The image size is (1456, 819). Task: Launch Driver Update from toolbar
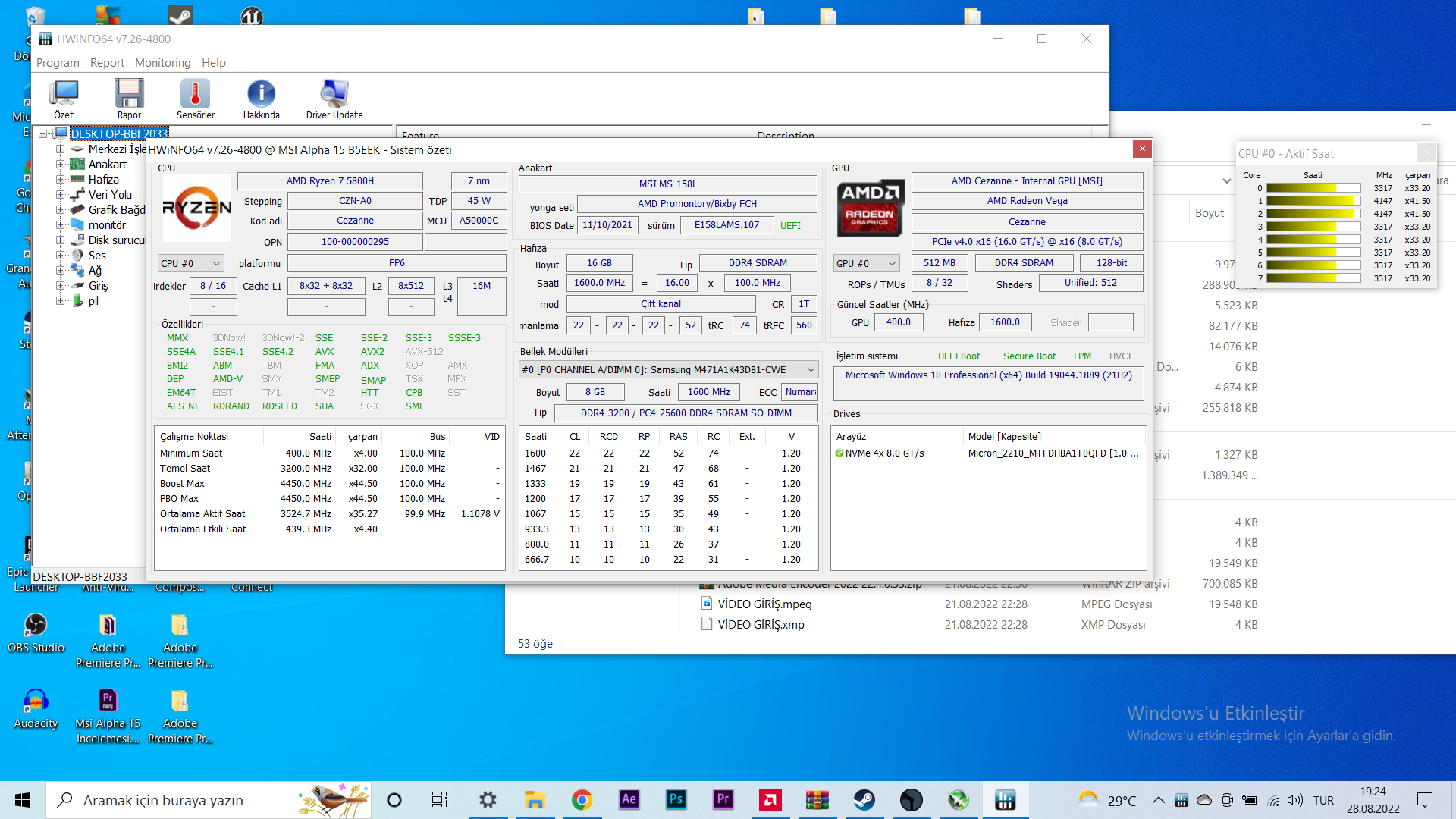[334, 99]
